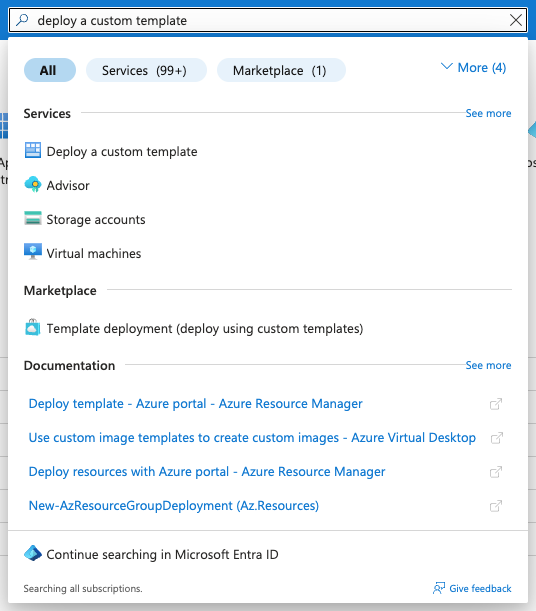This screenshot has height=611, width=536.
Task: Click the Advisor cloud icon
Action: 33,184
